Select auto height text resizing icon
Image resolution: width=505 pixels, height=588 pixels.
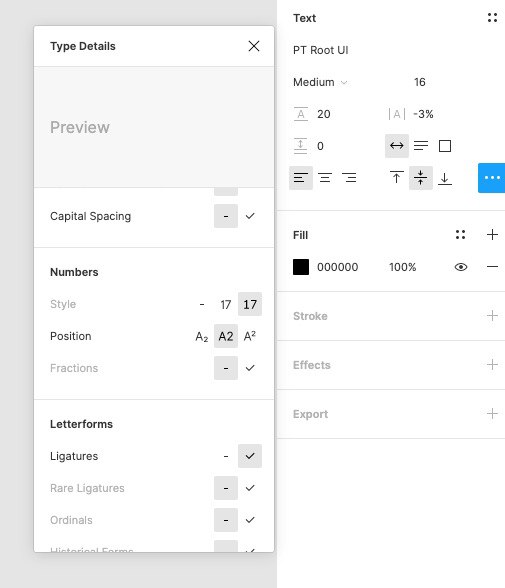421,146
